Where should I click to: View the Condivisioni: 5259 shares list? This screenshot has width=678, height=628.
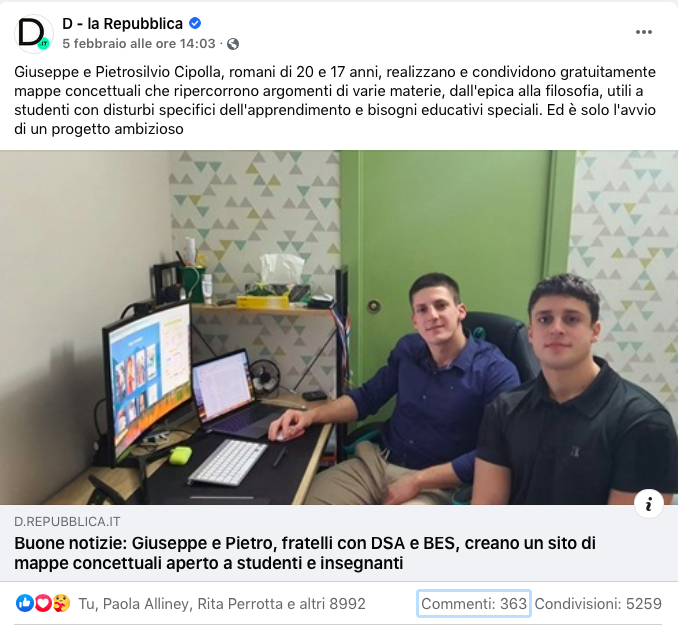click(x=598, y=603)
